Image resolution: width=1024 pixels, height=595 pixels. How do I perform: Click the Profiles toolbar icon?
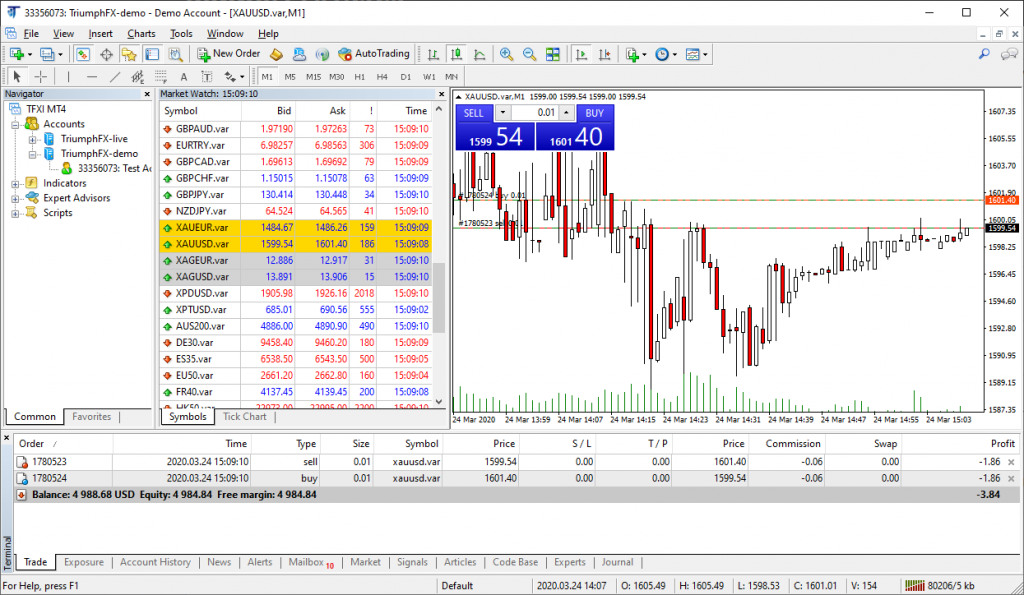(47, 54)
